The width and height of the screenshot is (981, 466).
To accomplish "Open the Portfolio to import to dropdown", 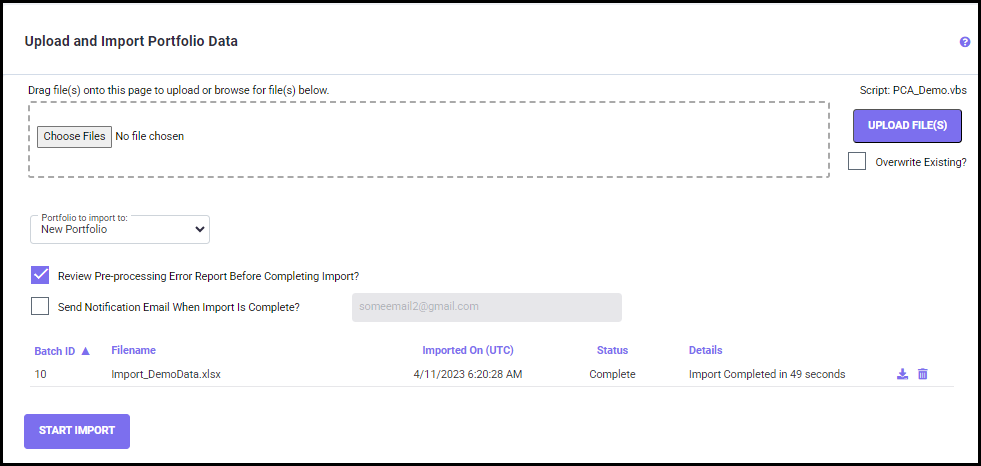I will [x=120, y=229].
